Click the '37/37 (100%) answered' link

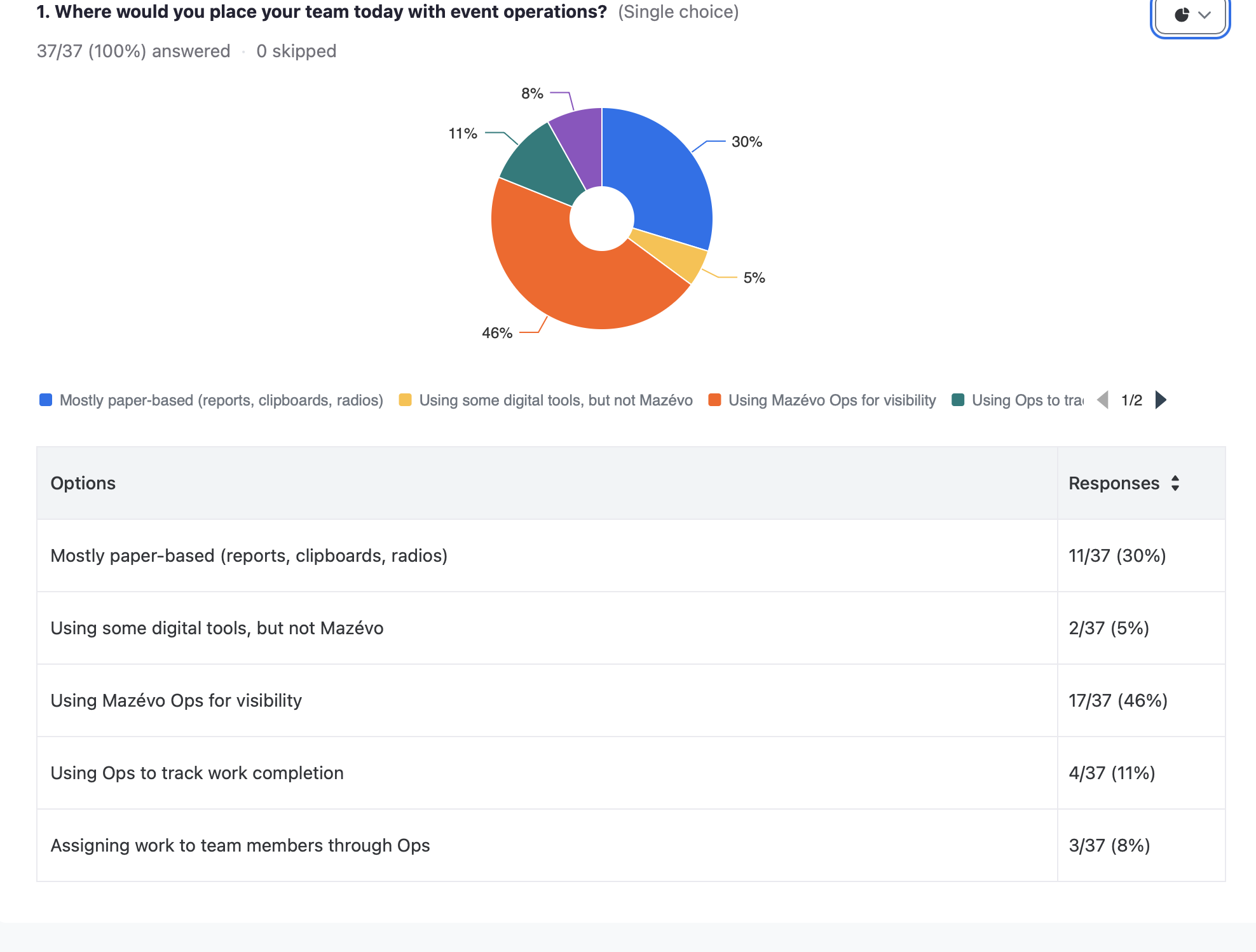(133, 51)
